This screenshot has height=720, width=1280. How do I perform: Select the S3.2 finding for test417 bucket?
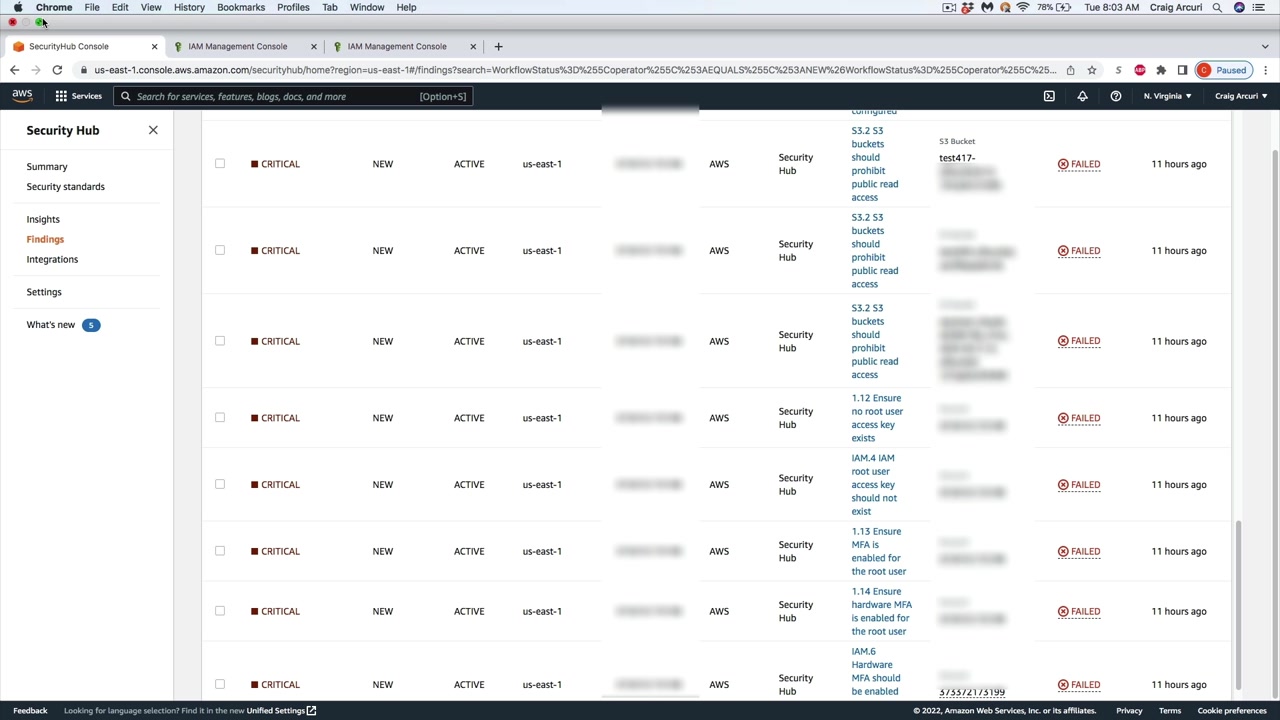(x=220, y=164)
